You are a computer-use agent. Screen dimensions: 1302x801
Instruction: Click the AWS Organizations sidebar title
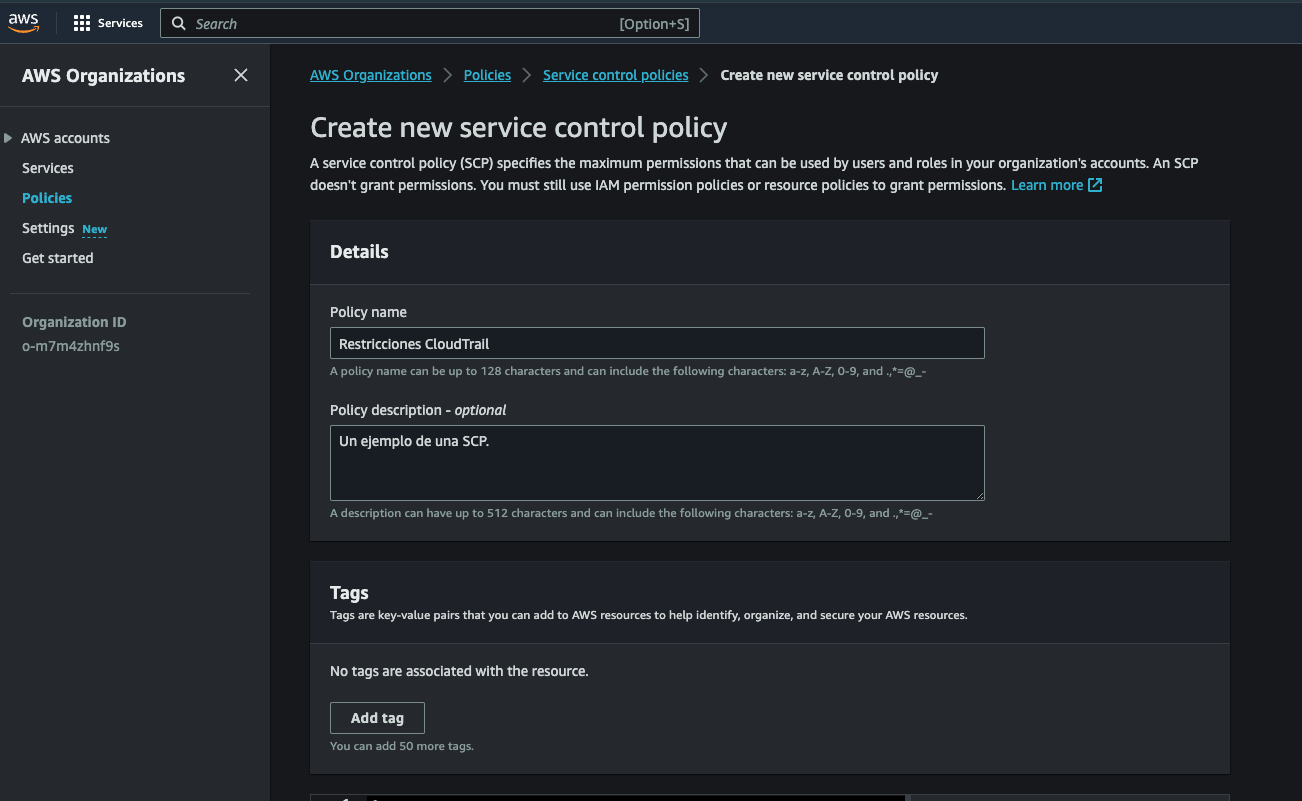(x=103, y=76)
